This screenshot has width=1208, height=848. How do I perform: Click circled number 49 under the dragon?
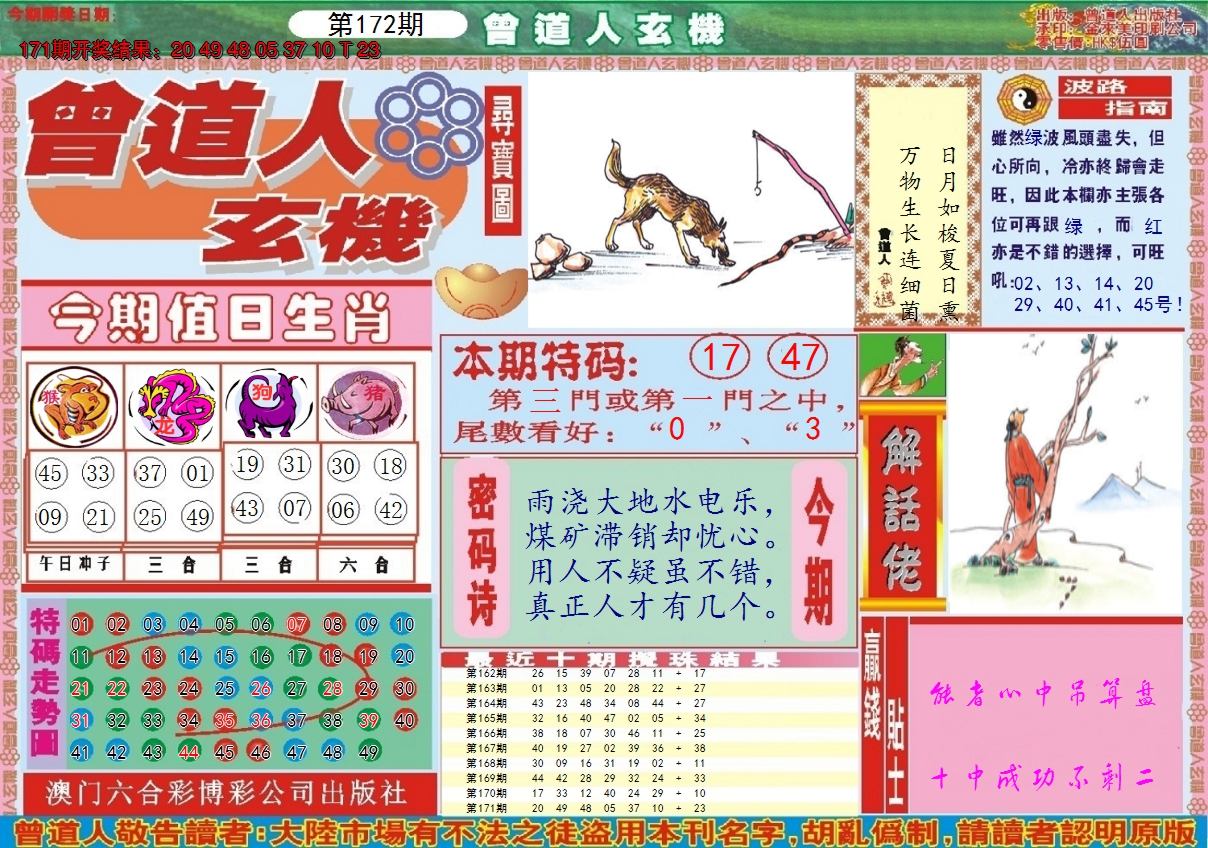[198, 517]
